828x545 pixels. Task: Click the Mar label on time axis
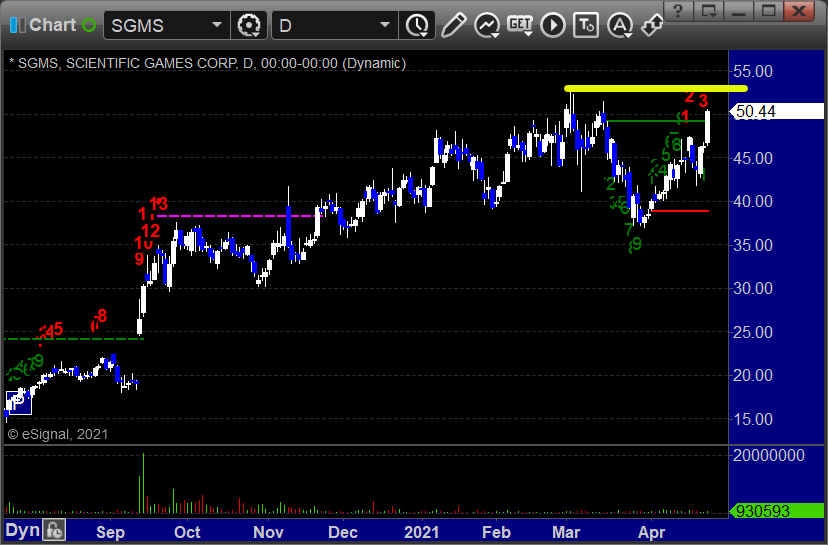(x=566, y=532)
